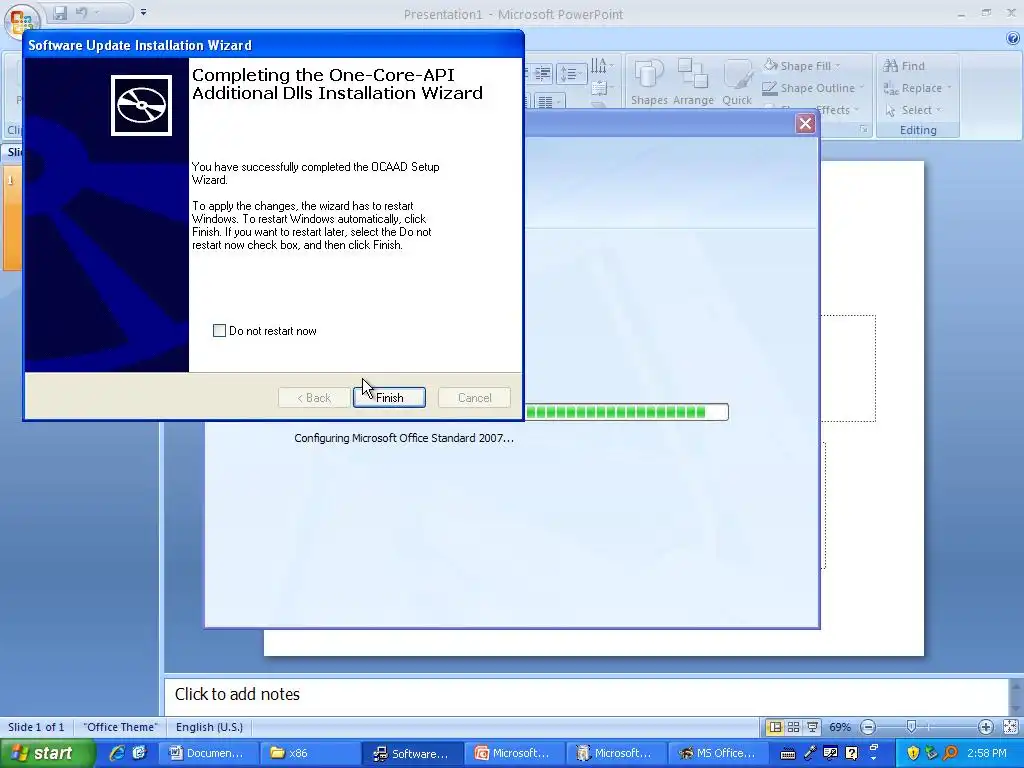Open the Drawing group dialog launcher
Viewport: 1024px width, 768px height.
863,129
